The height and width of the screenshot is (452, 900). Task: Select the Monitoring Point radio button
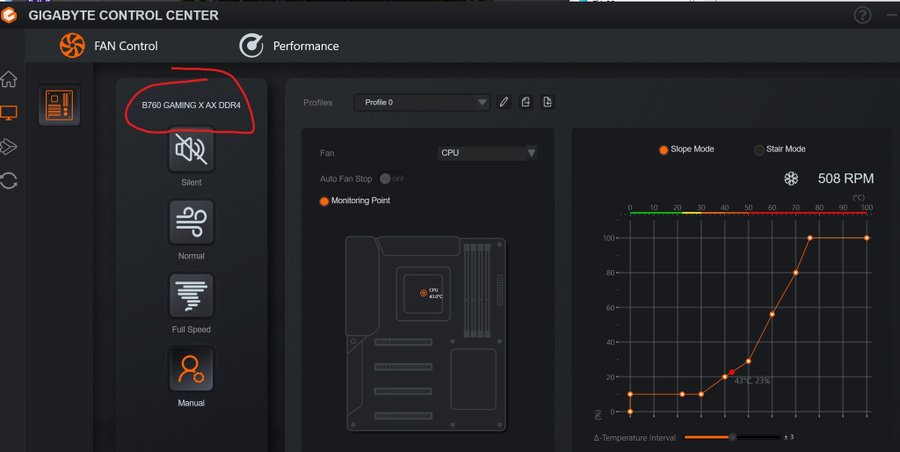(x=324, y=201)
